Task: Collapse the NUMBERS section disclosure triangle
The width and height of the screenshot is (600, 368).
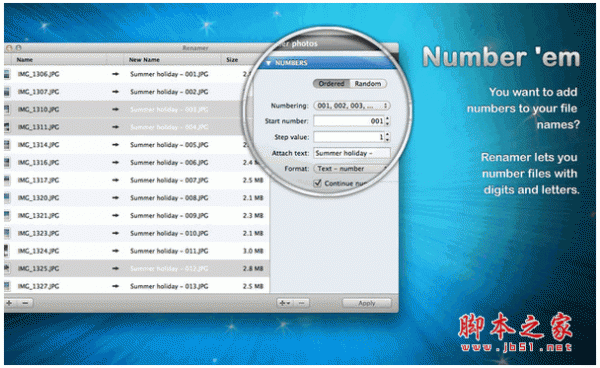Action: pyautogui.click(x=269, y=63)
